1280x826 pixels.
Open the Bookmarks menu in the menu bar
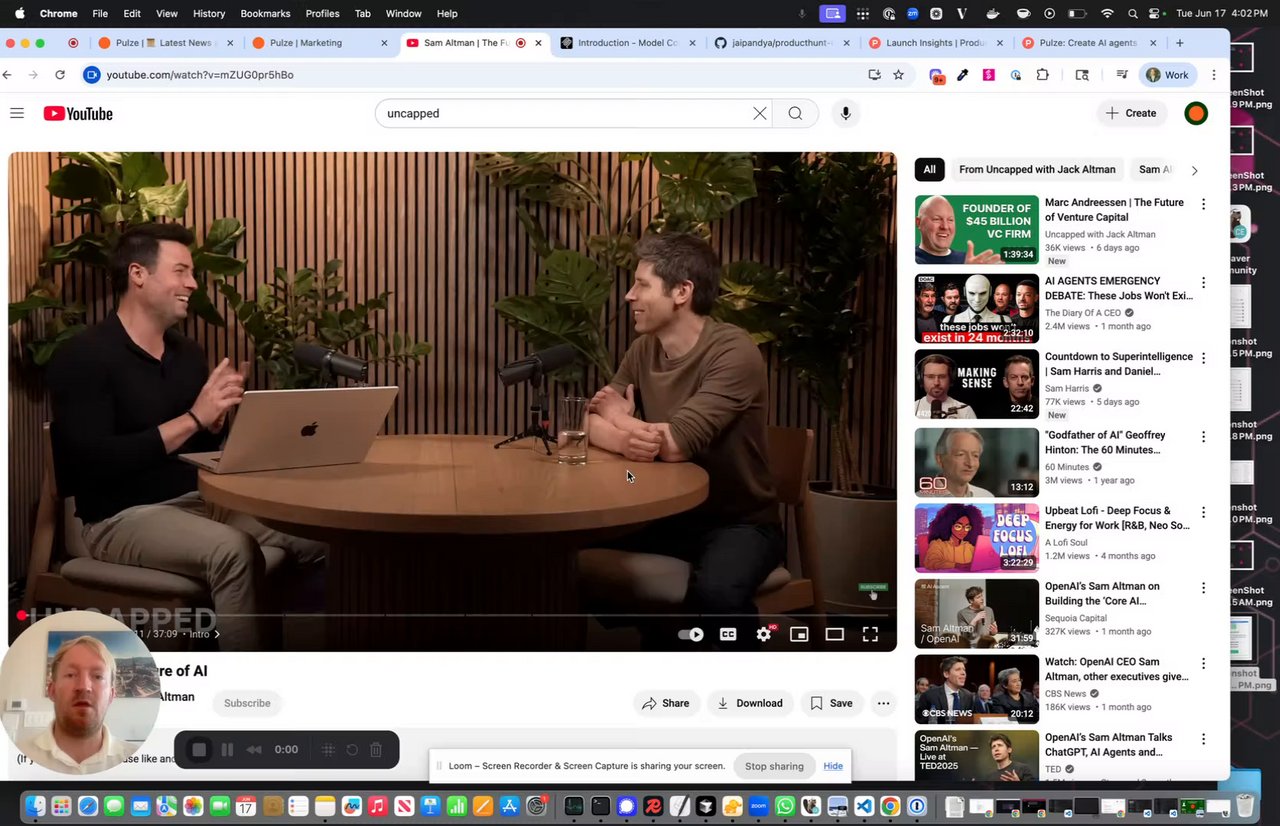(x=265, y=13)
